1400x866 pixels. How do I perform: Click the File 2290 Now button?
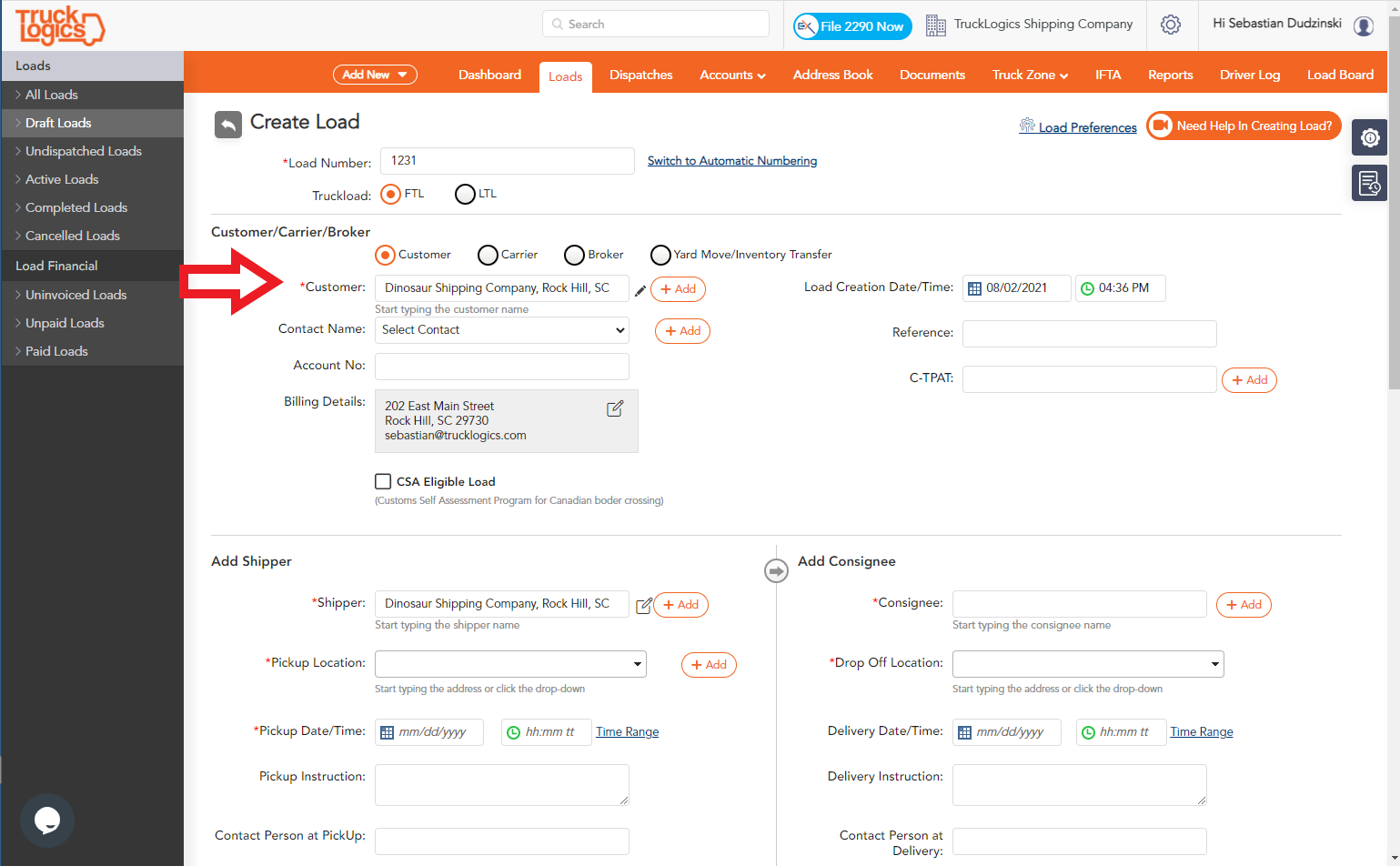pyautogui.click(x=852, y=25)
